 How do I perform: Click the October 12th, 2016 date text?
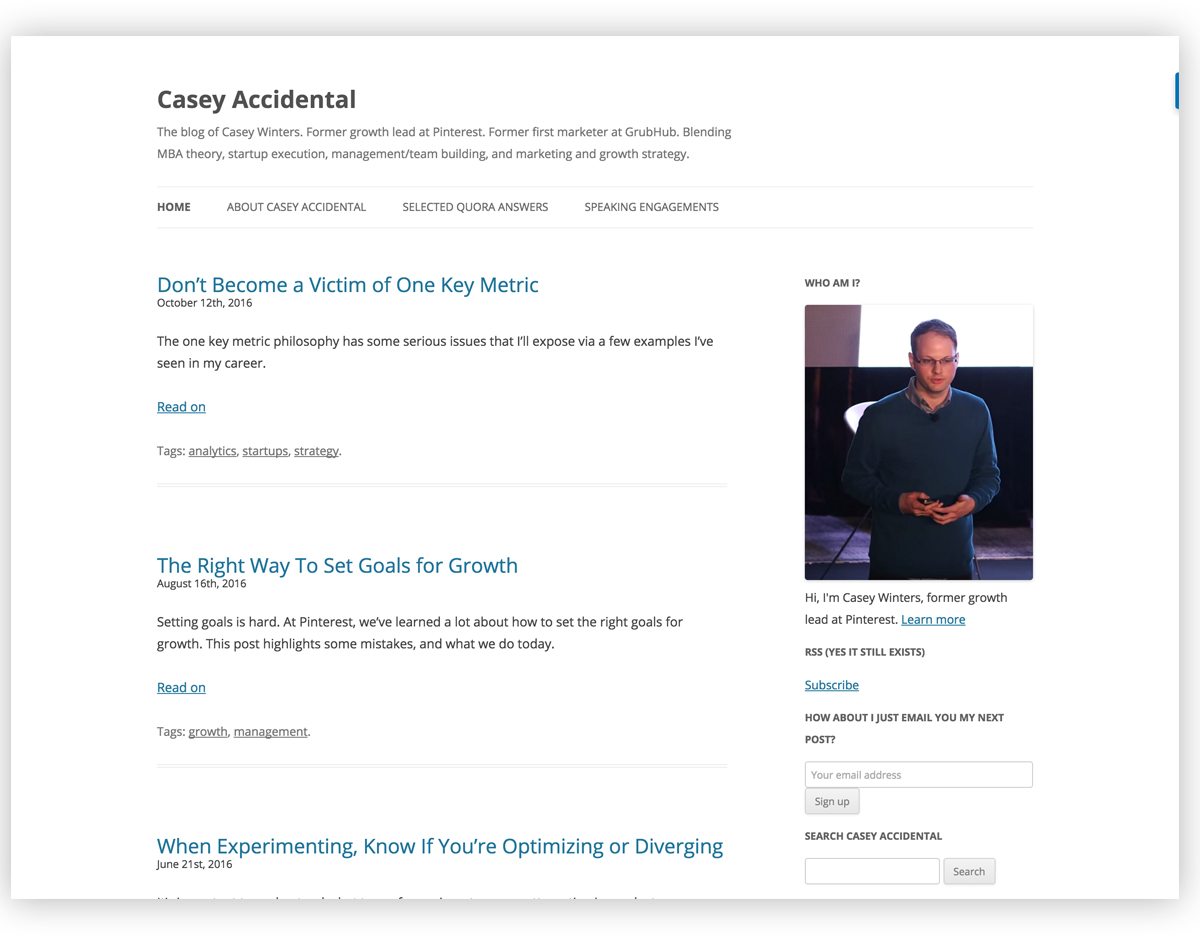coord(204,303)
